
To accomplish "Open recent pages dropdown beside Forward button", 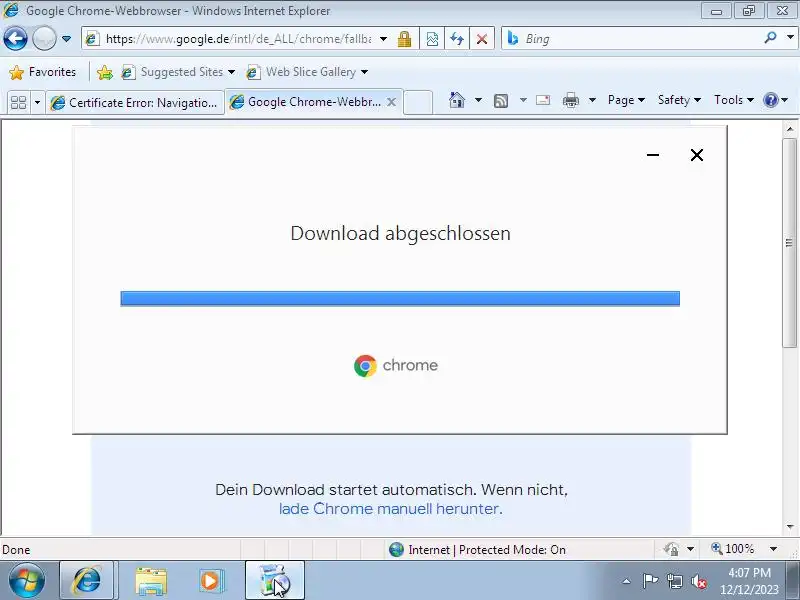I will coord(66,39).
